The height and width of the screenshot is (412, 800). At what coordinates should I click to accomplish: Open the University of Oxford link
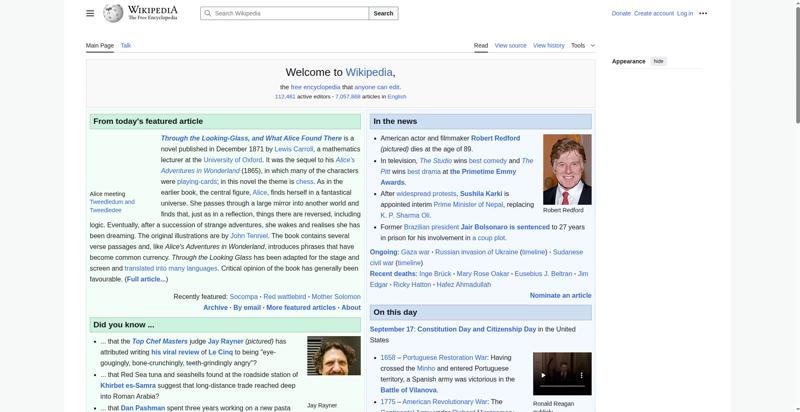point(233,160)
